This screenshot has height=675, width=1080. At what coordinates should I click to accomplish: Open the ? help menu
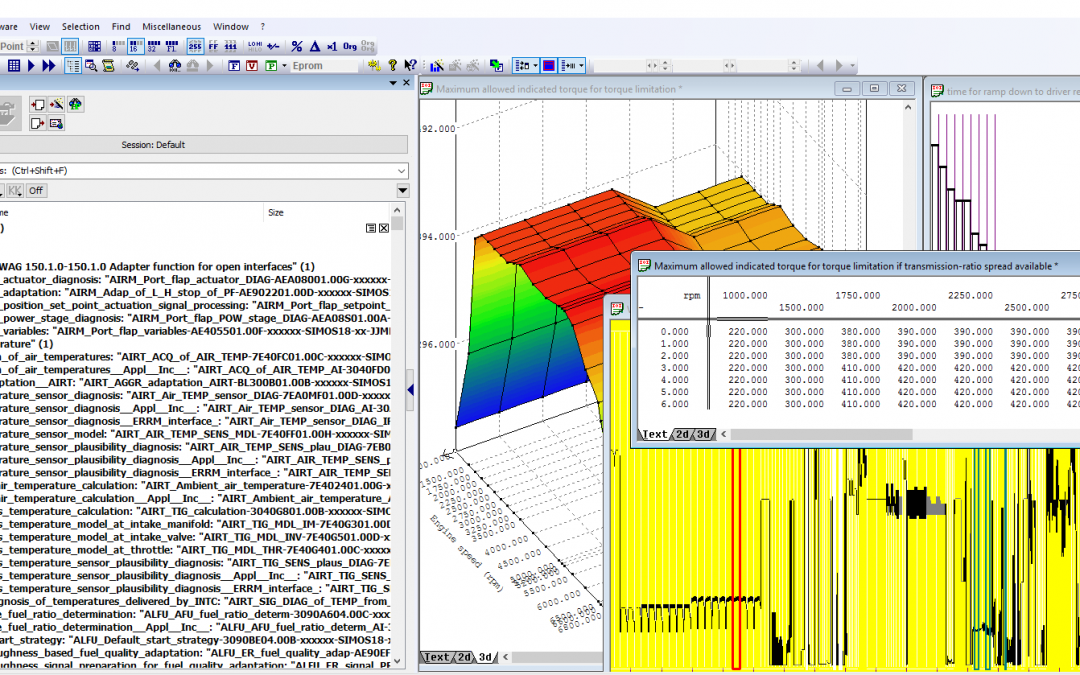262,26
